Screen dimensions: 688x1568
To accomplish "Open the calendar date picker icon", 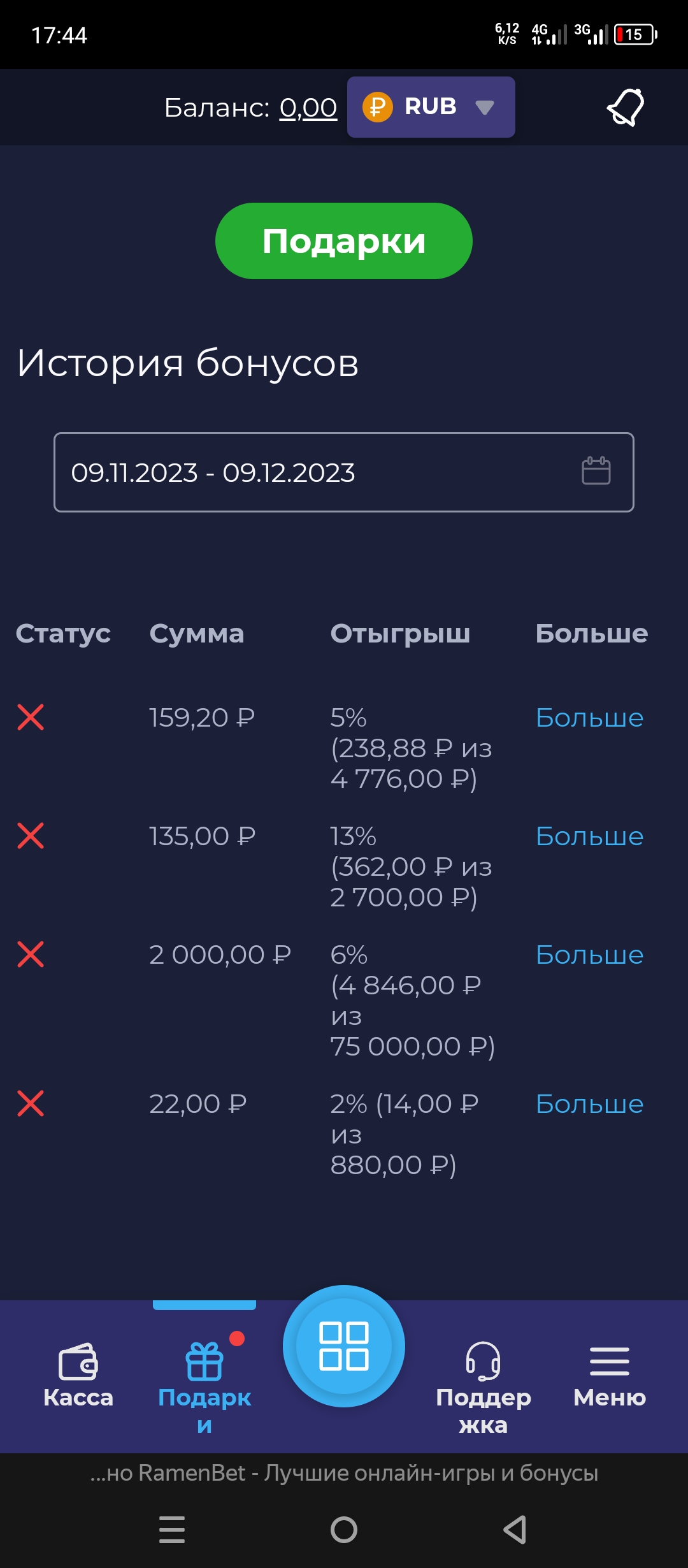I will pos(596,471).
